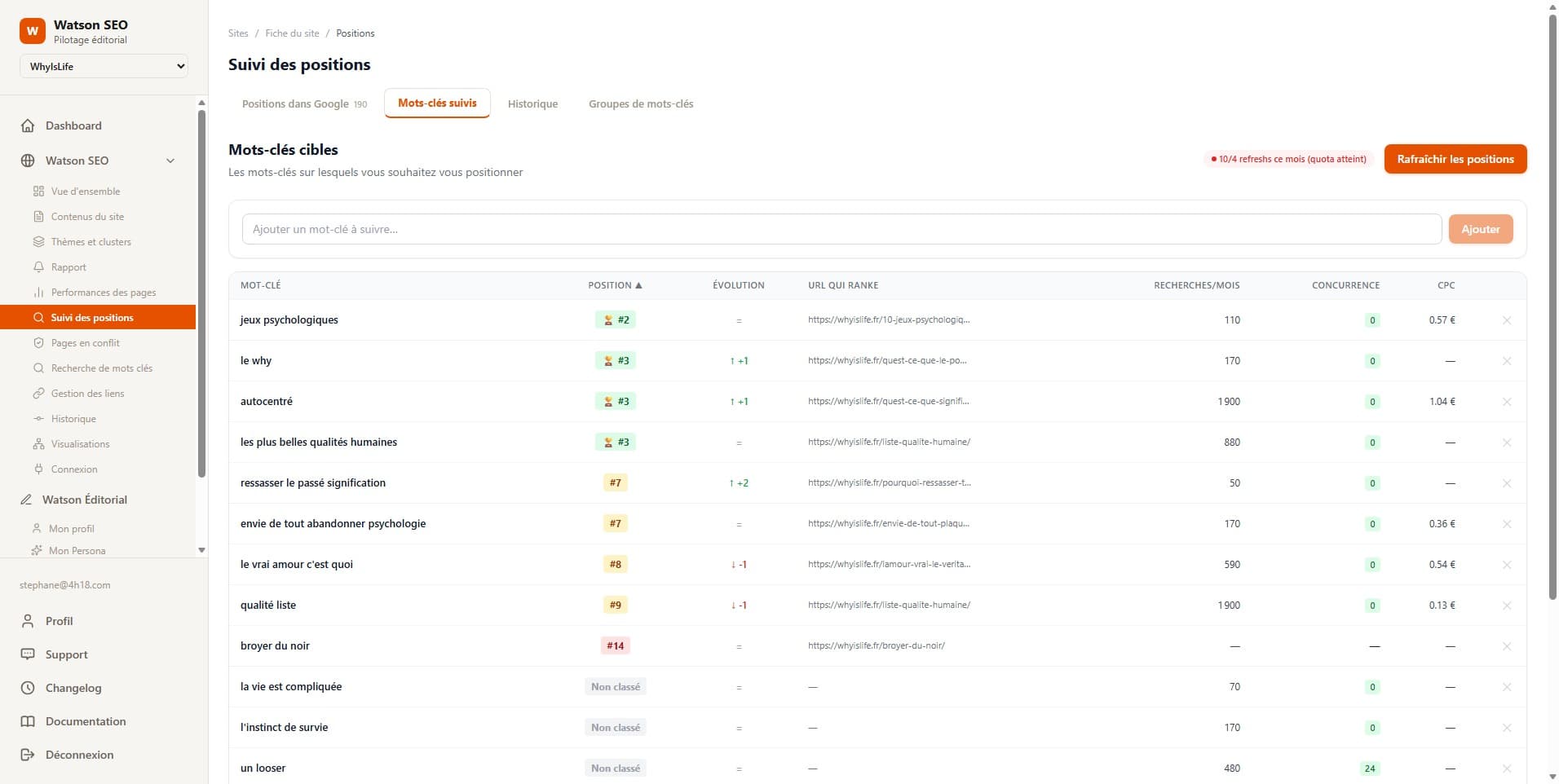Click Rafraîchir les positions
Image resolution: width=1559 pixels, height=784 pixels.
pyautogui.click(x=1455, y=159)
